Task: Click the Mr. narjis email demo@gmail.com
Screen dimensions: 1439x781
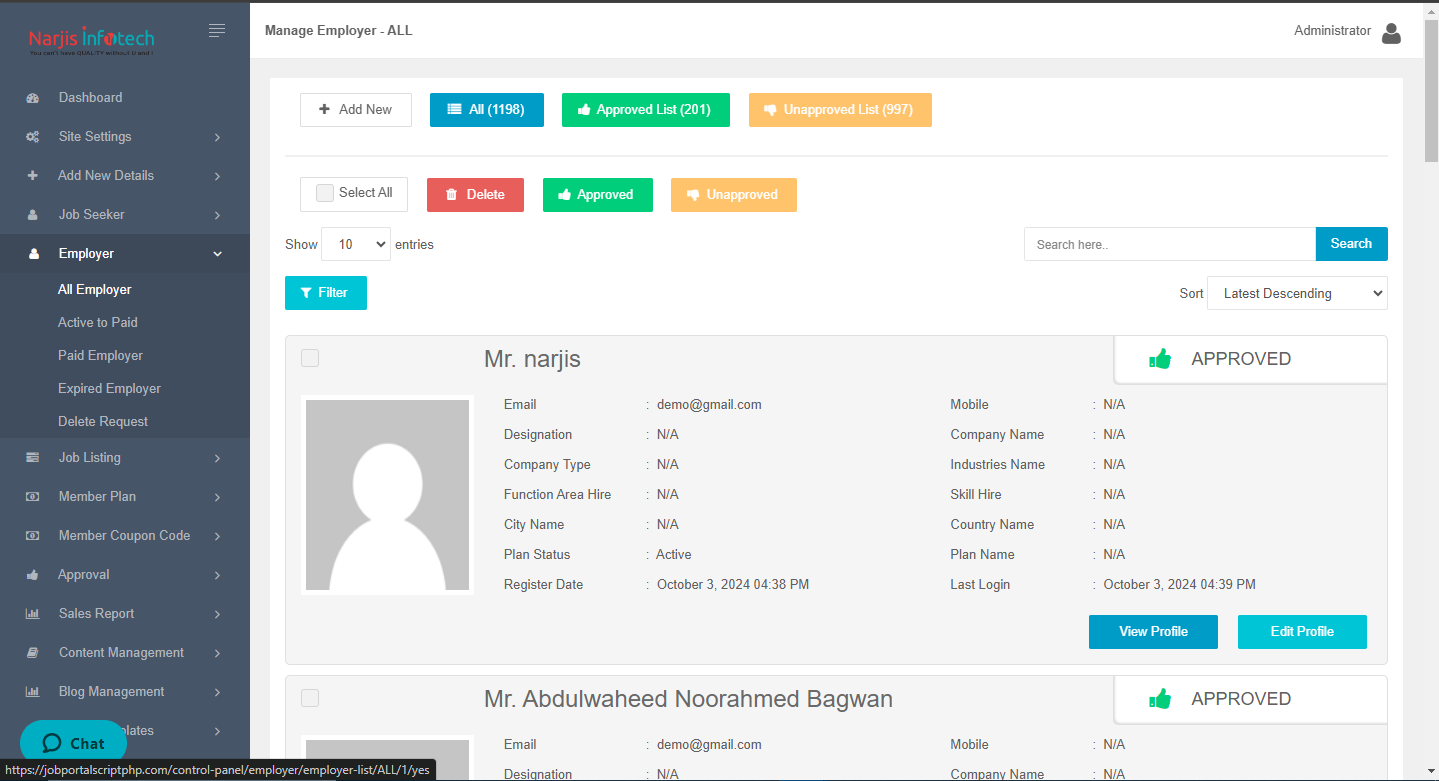Action: 709,405
